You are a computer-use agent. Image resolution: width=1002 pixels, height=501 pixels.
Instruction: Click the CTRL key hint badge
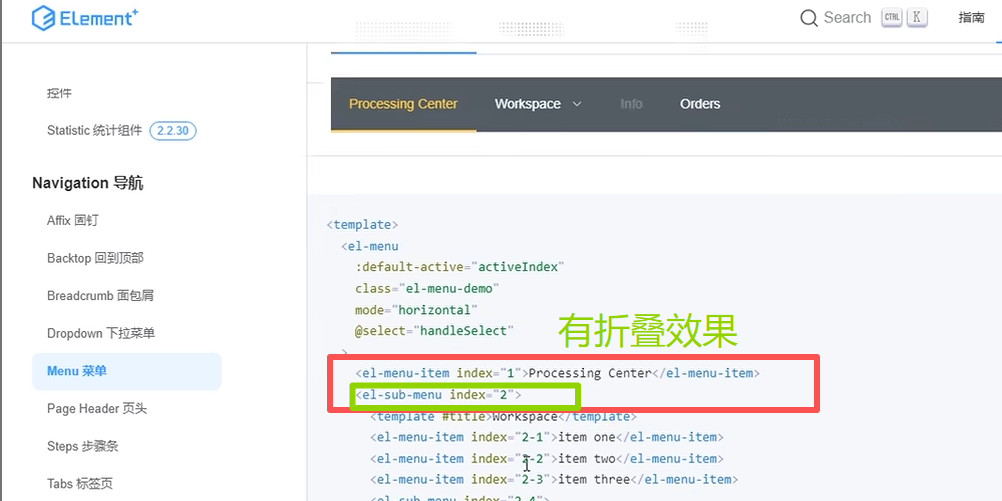pos(891,17)
